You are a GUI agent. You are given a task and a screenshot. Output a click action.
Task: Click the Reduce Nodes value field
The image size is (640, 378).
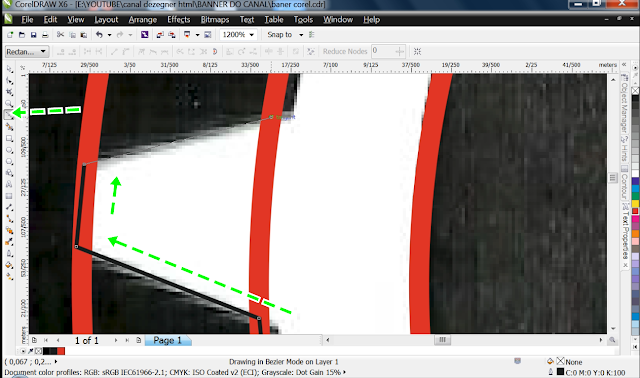383,51
